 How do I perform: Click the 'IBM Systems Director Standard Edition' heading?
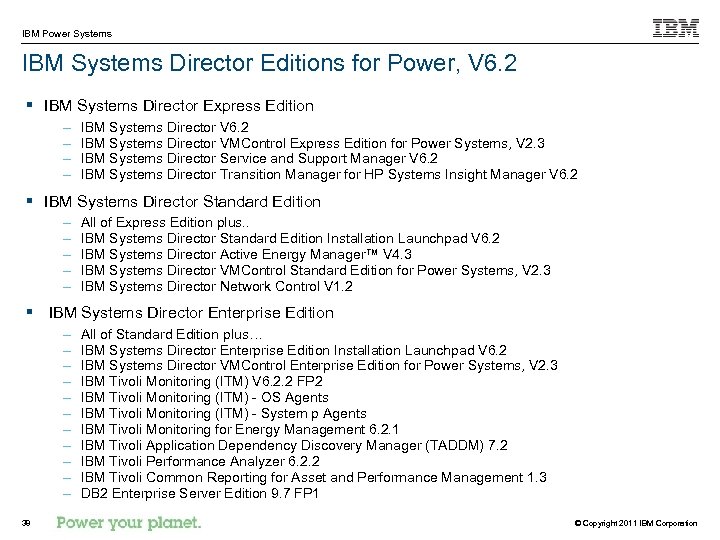click(182, 202)
